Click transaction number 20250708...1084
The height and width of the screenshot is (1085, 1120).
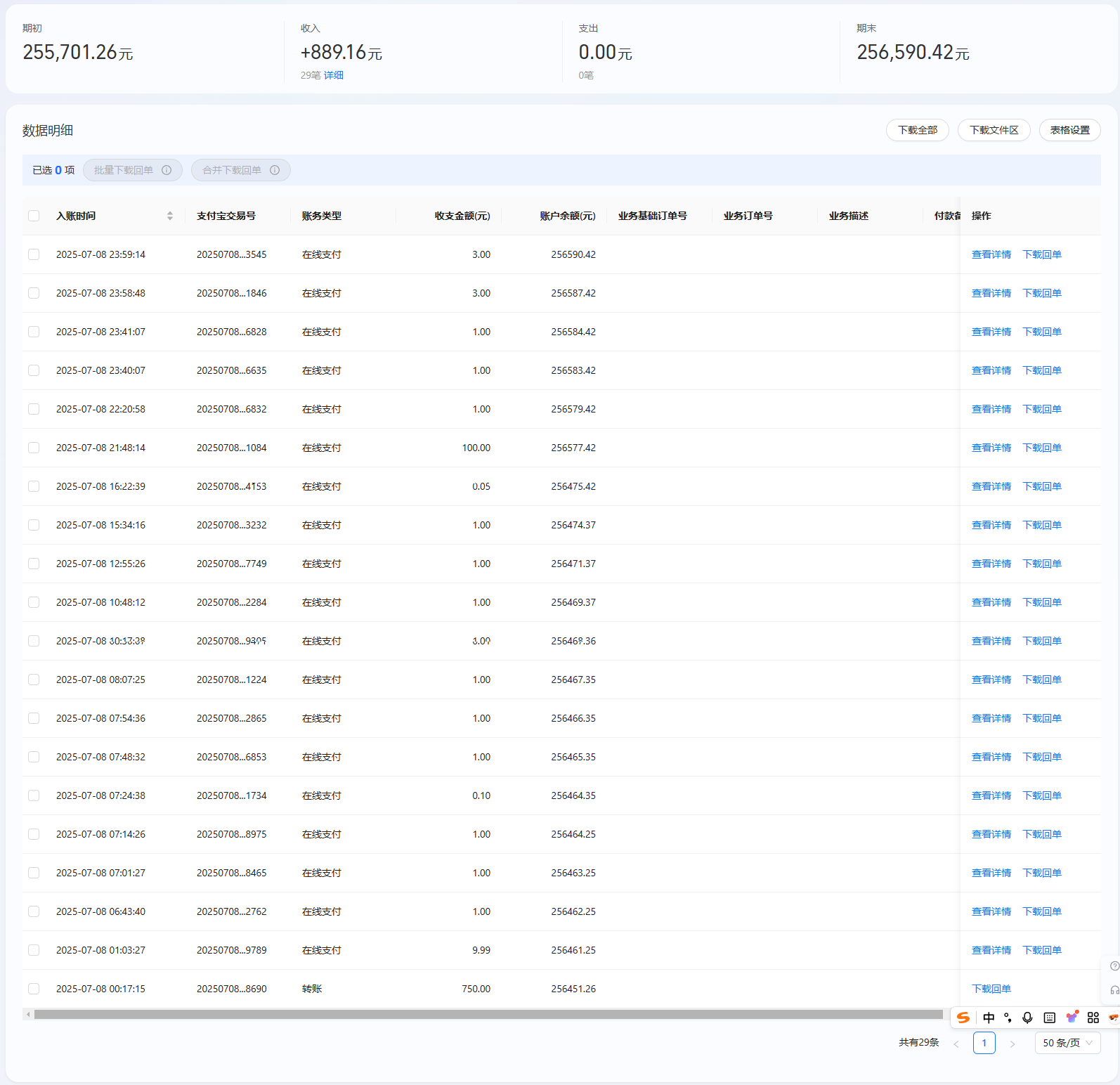tap(232, 448)
